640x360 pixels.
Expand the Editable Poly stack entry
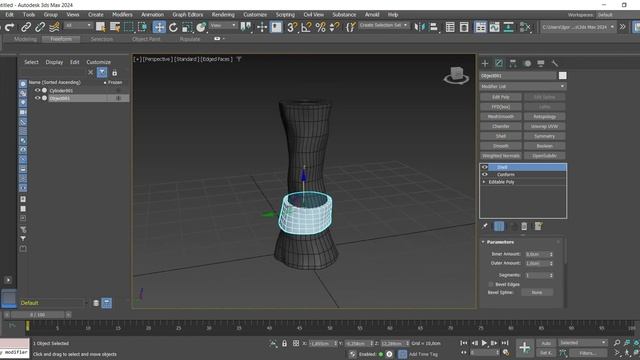[484, 182]
